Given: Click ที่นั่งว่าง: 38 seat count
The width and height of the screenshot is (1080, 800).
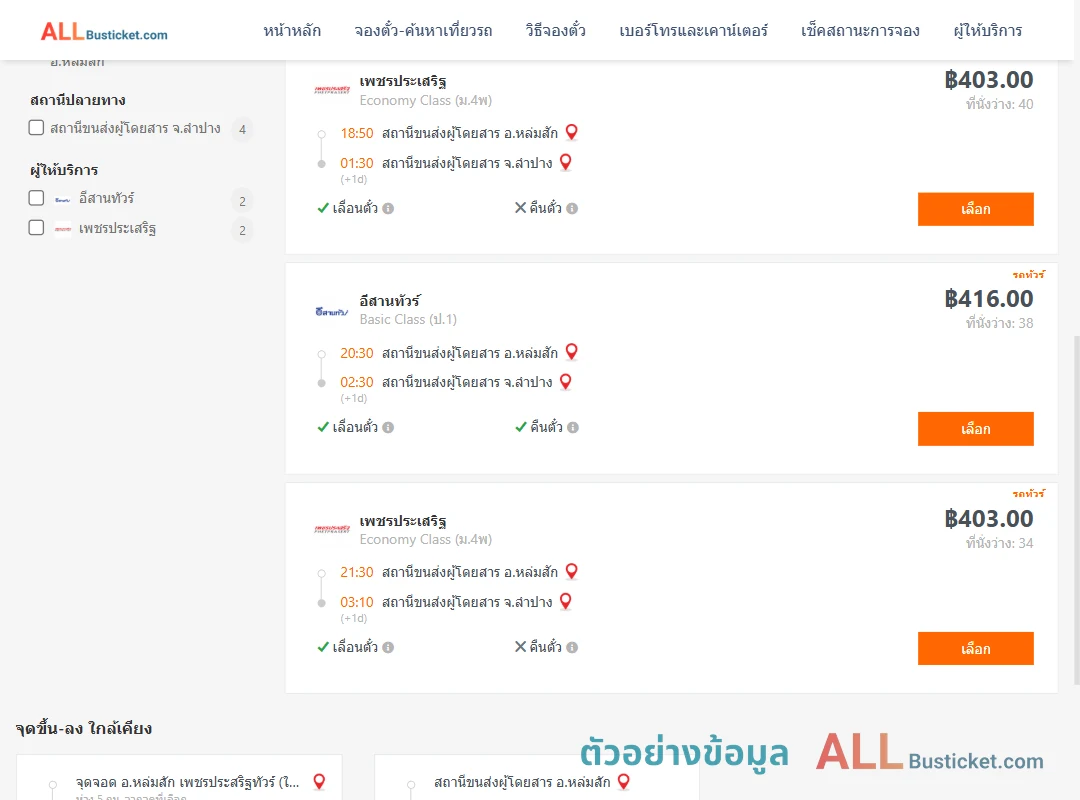Looking at the screenshot, I should (x=999, y=322).
